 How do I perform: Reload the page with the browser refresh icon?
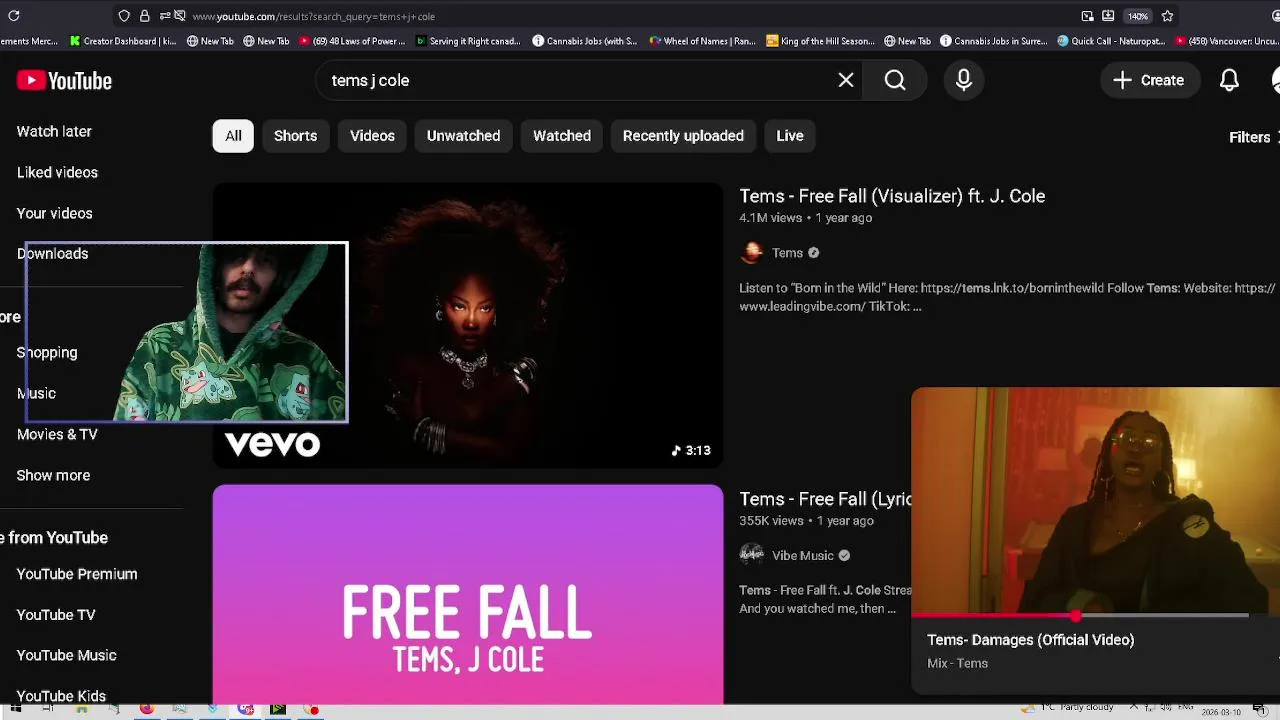14,16
